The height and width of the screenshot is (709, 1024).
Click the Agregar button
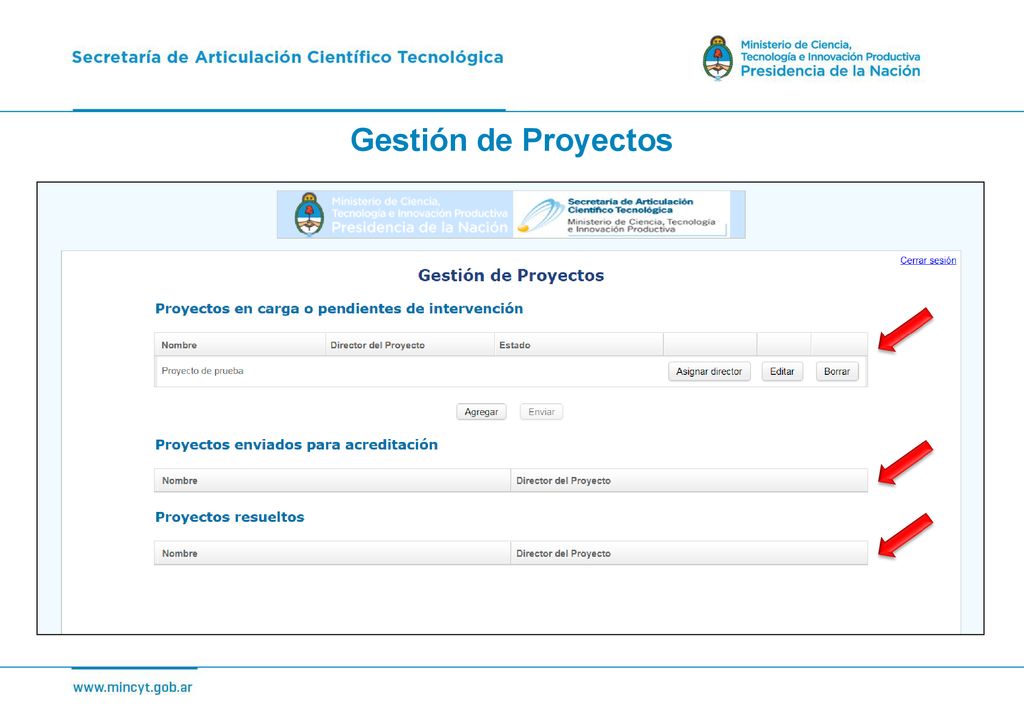pos(481,412)
